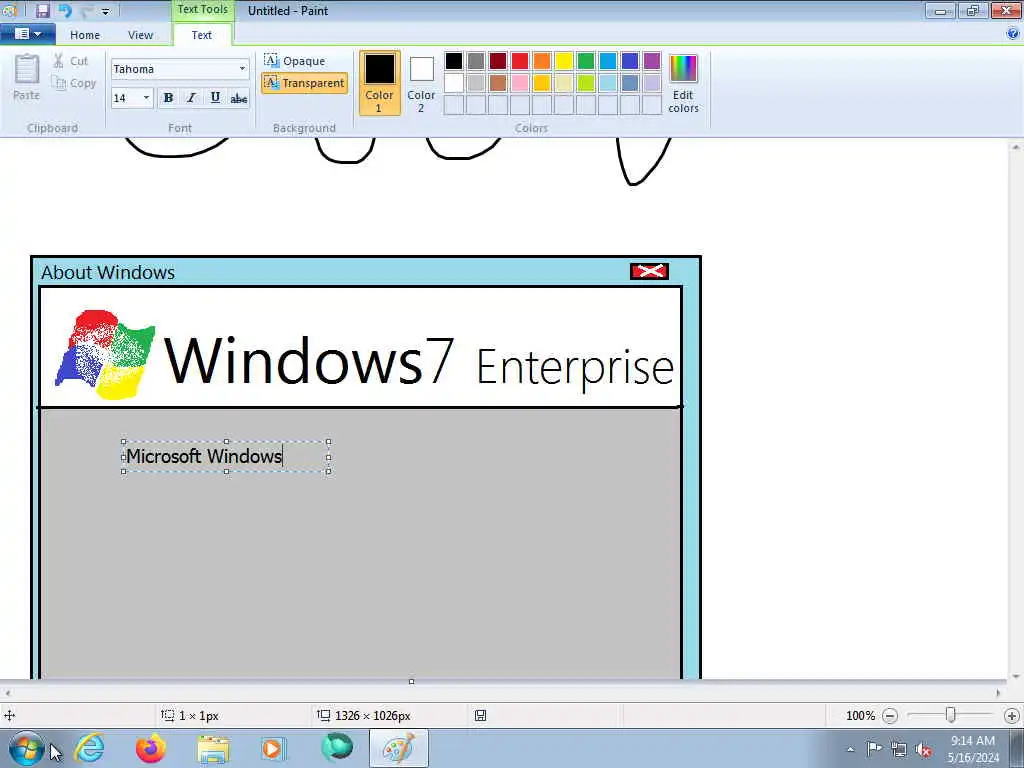
Task: Pick the brown color swatch
Action: tap(498, 83)
